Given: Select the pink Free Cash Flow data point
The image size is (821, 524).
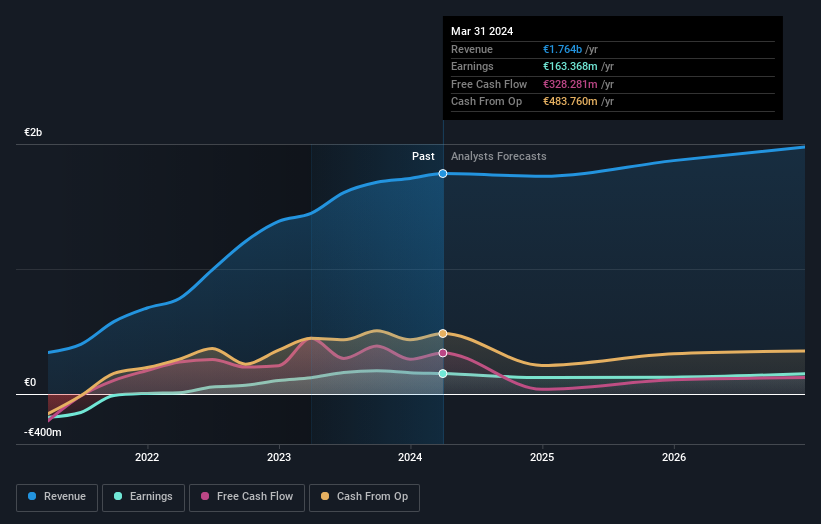Looking at the screenshot, I should tap(443, 353).
